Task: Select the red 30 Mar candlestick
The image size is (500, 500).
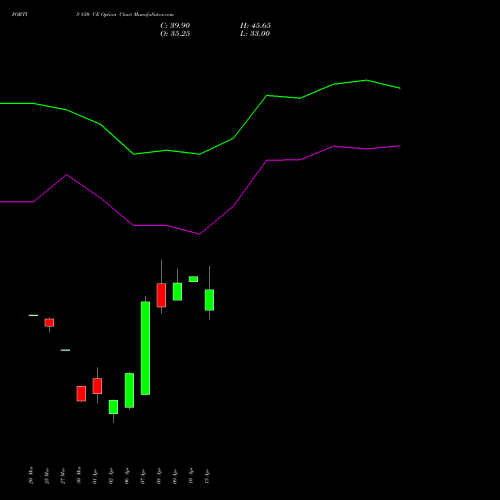Action: [81, 394]
